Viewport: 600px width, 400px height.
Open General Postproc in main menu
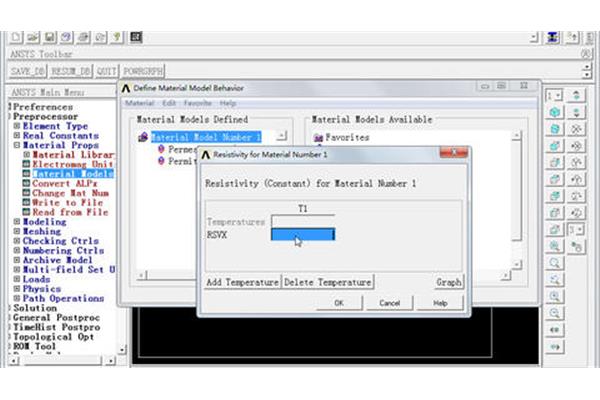coord(56,317)
